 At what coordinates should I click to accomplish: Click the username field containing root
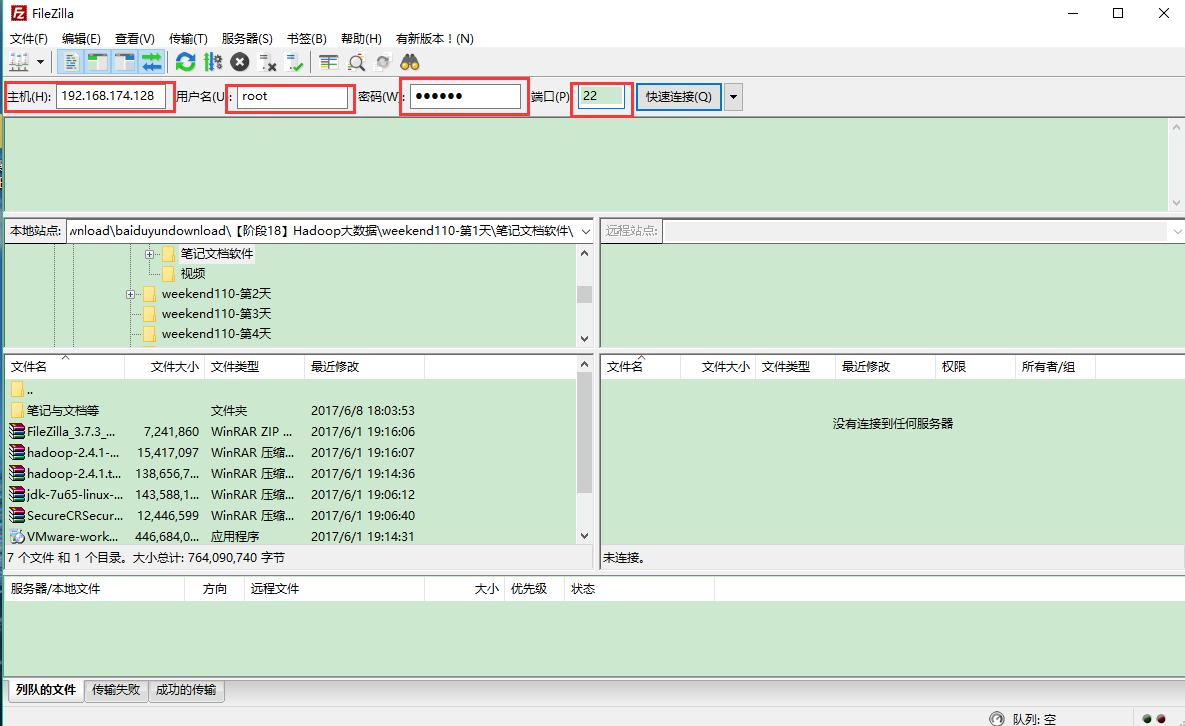(292, 97)
